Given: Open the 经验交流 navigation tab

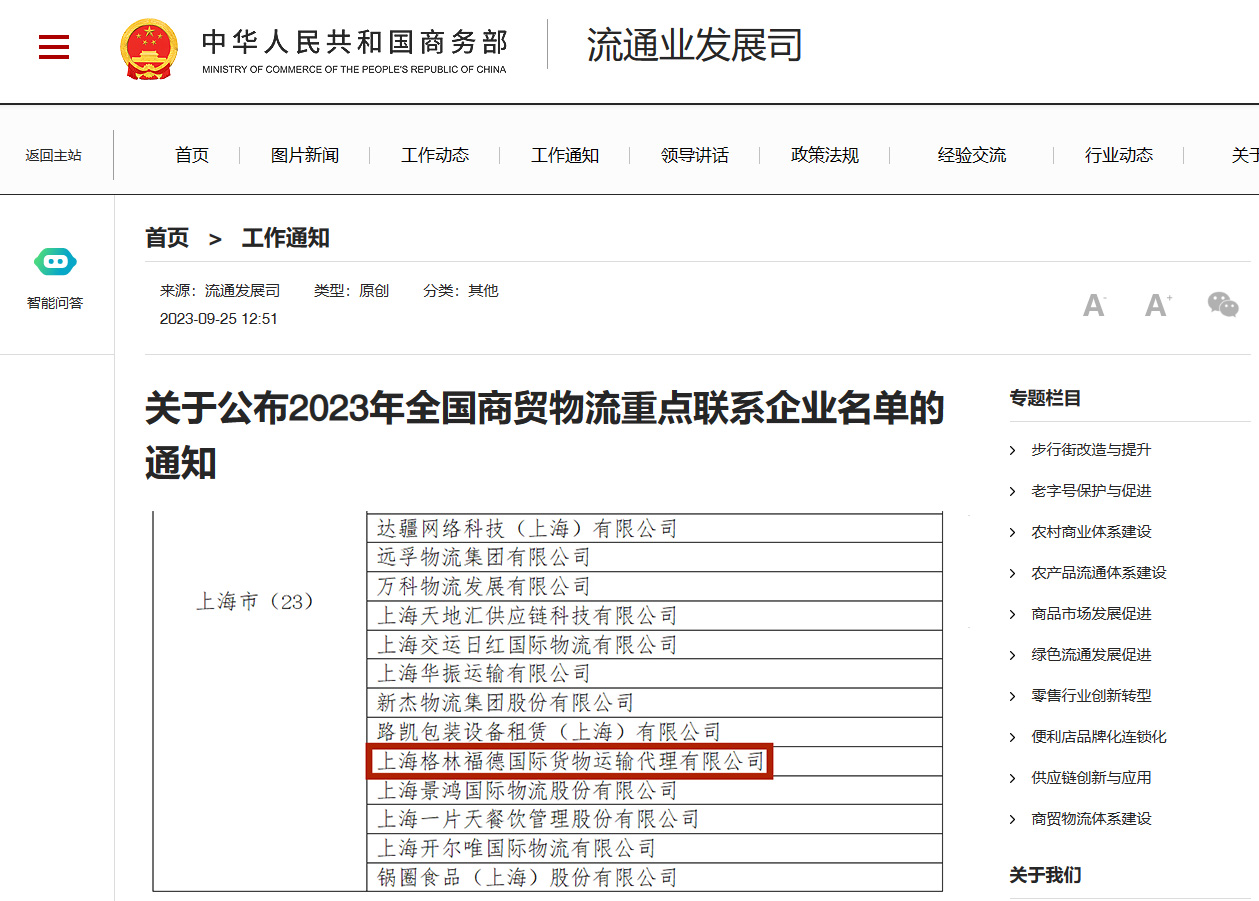Looking at the screenshot, I should pyautogui.click(x=972, y=155).
